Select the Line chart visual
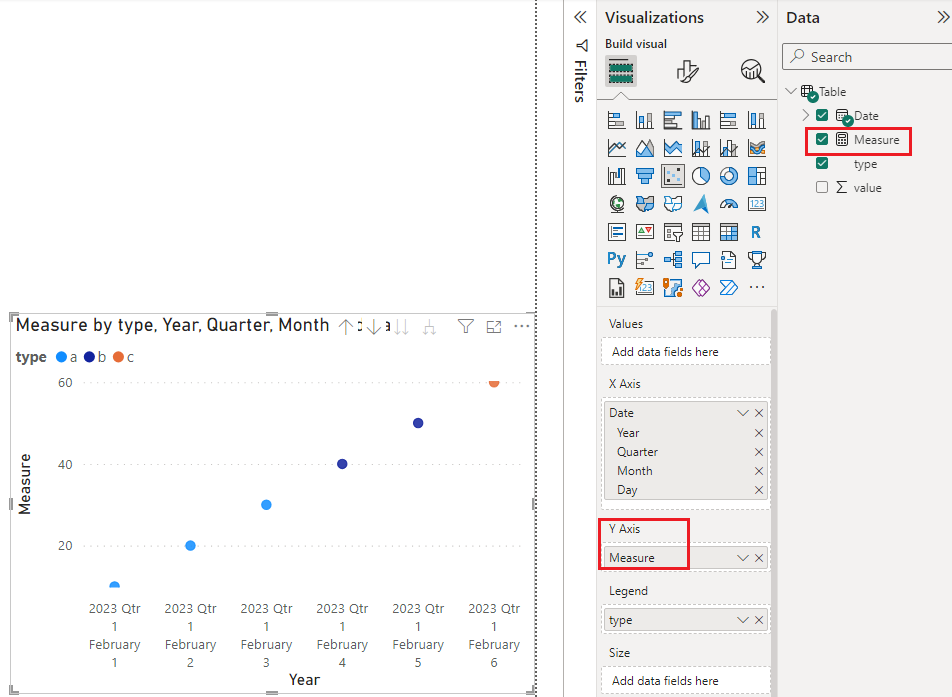 pyautogui.click(x=616, y=148)
